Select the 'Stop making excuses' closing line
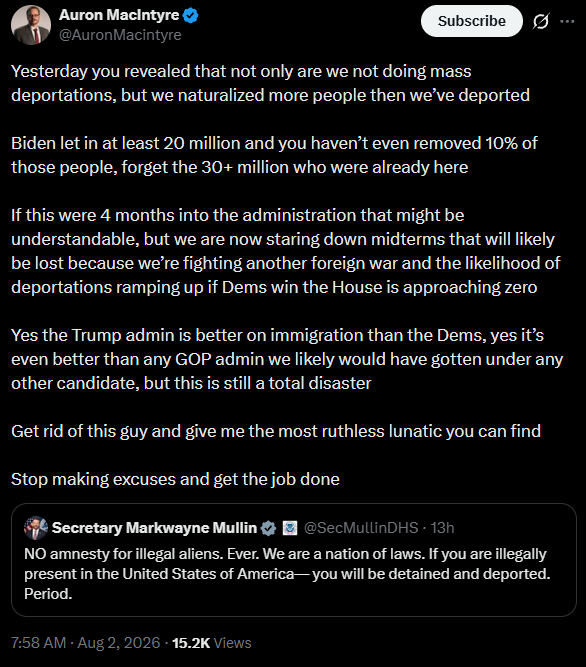Viewport: 586px width, 667px height. (x=175, y=479)
